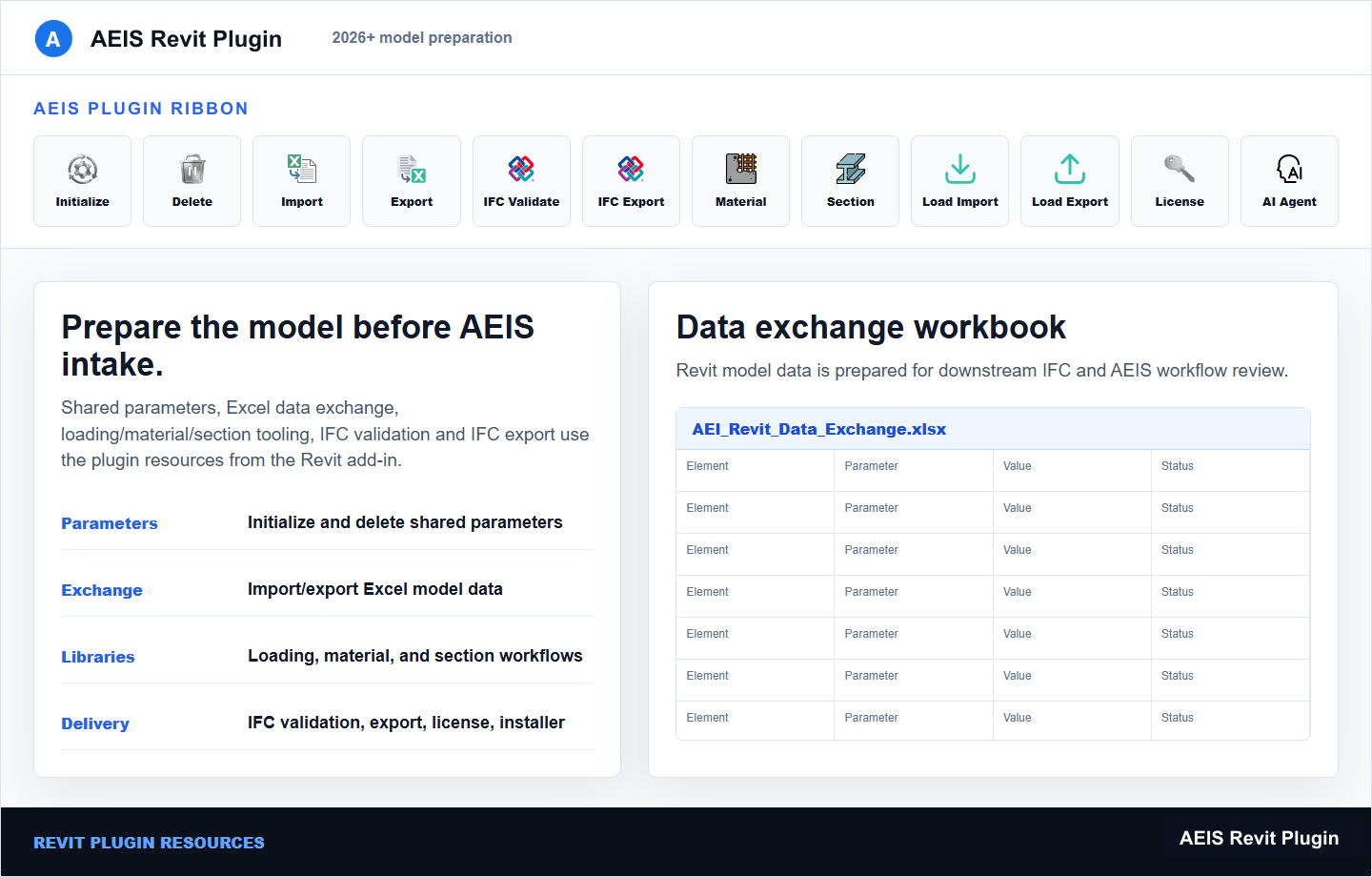Click 'Initialize and delete shared parameters' text
Image resolution: width=1372 pixels, height=877 pixels.
point(405,522)
